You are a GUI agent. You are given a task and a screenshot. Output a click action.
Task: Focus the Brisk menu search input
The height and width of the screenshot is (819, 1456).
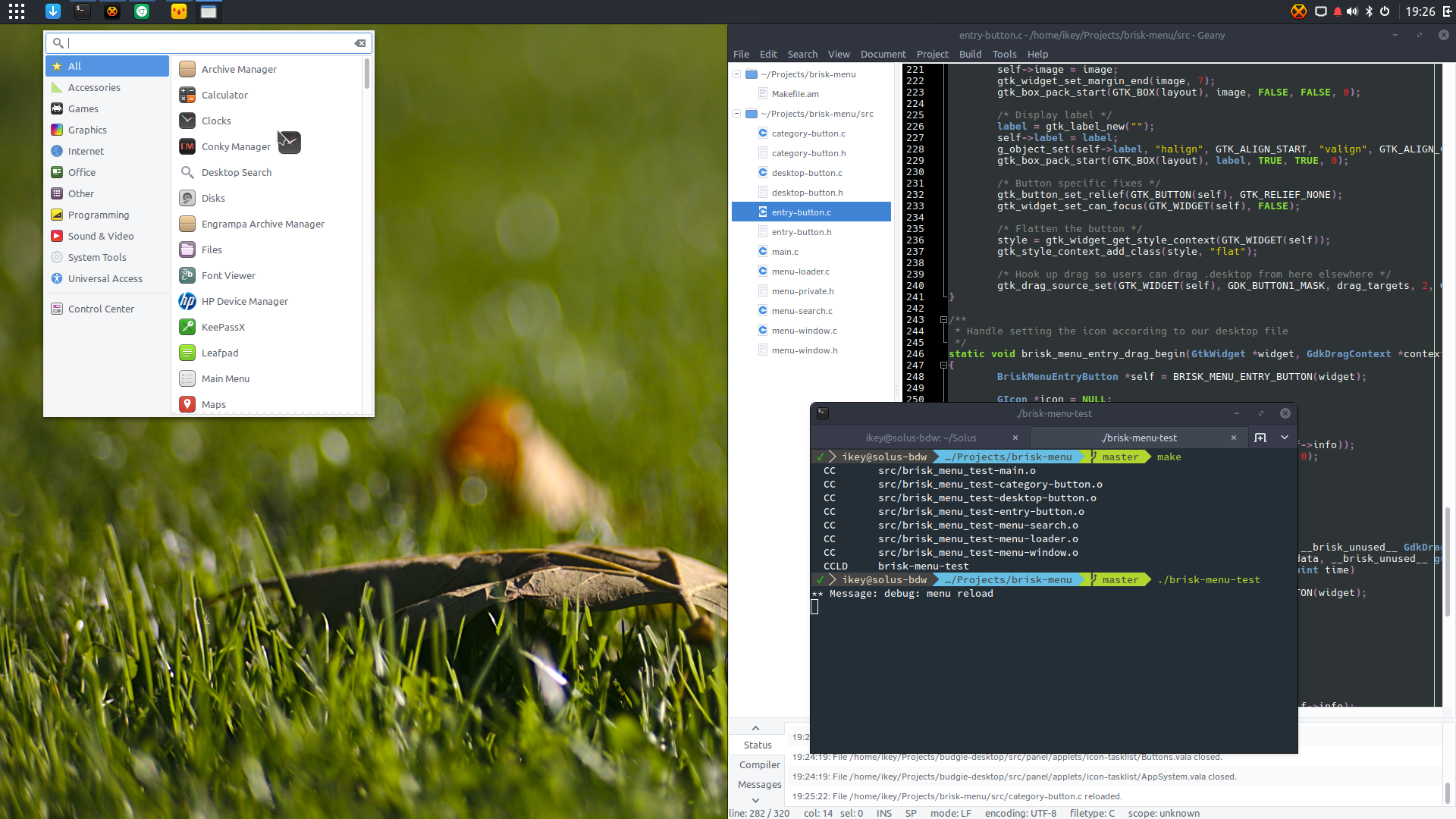(209, 43)
